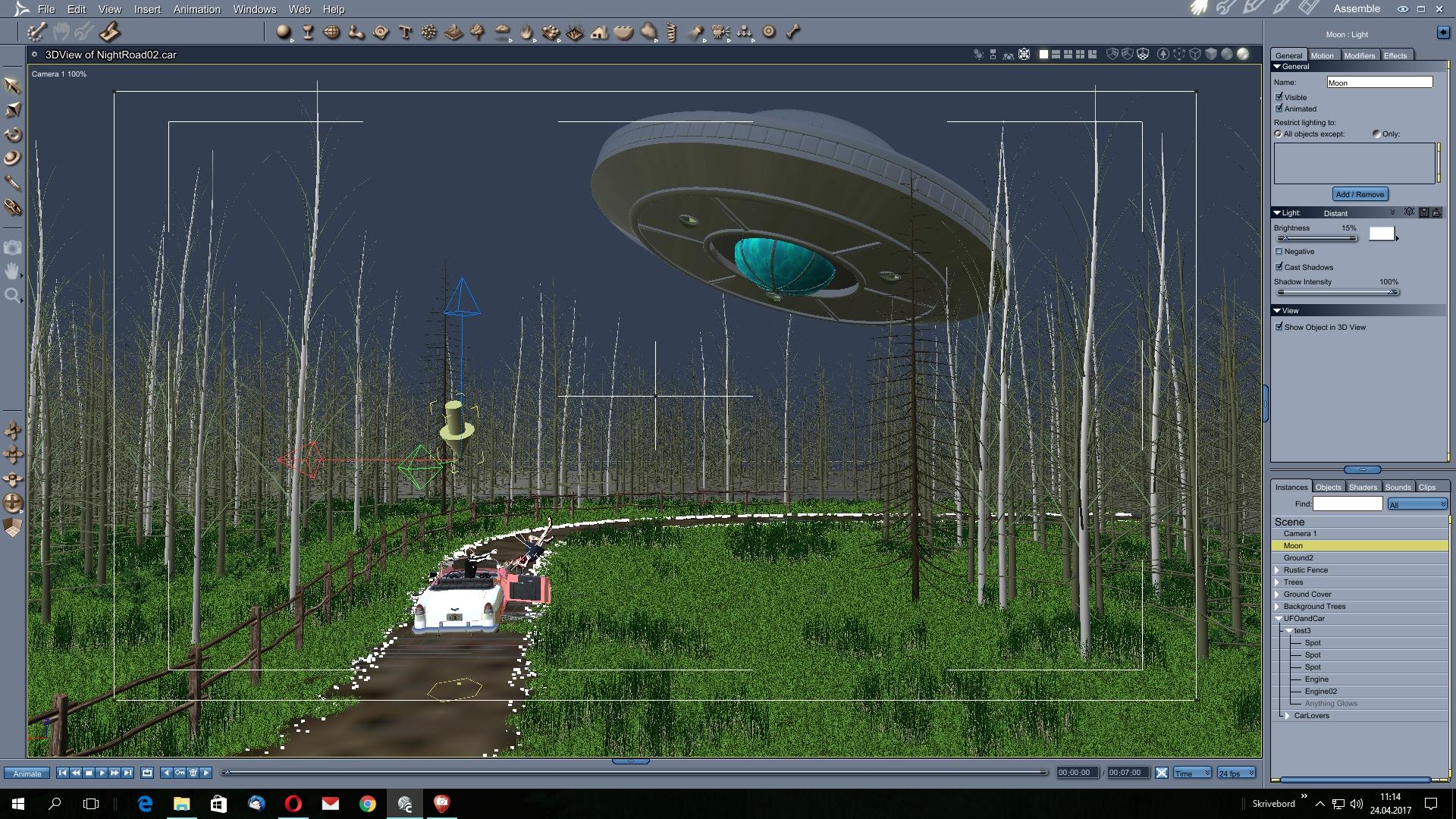Expand the Rustic Fence tree item
This screenshot has height=819, width=1456.
tap(1277, 570)
